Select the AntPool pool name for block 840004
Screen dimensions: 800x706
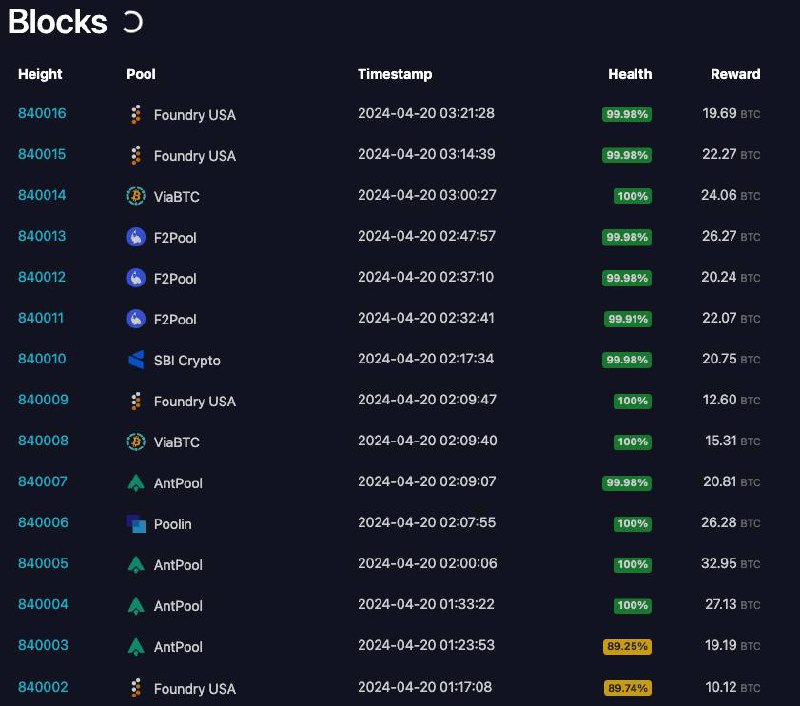pos(178,606)
